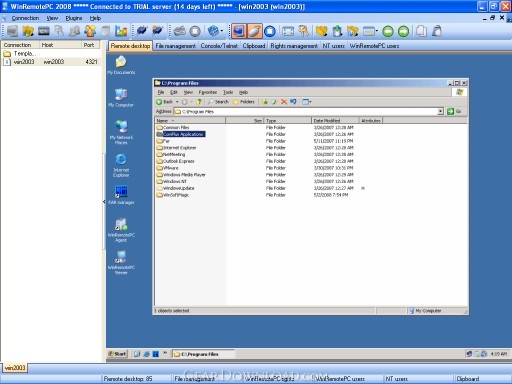Image resolution: width=512 pixels, height=384 pixels.
Task: Select the NetMeeting folder
Action: tap(171, 154)
